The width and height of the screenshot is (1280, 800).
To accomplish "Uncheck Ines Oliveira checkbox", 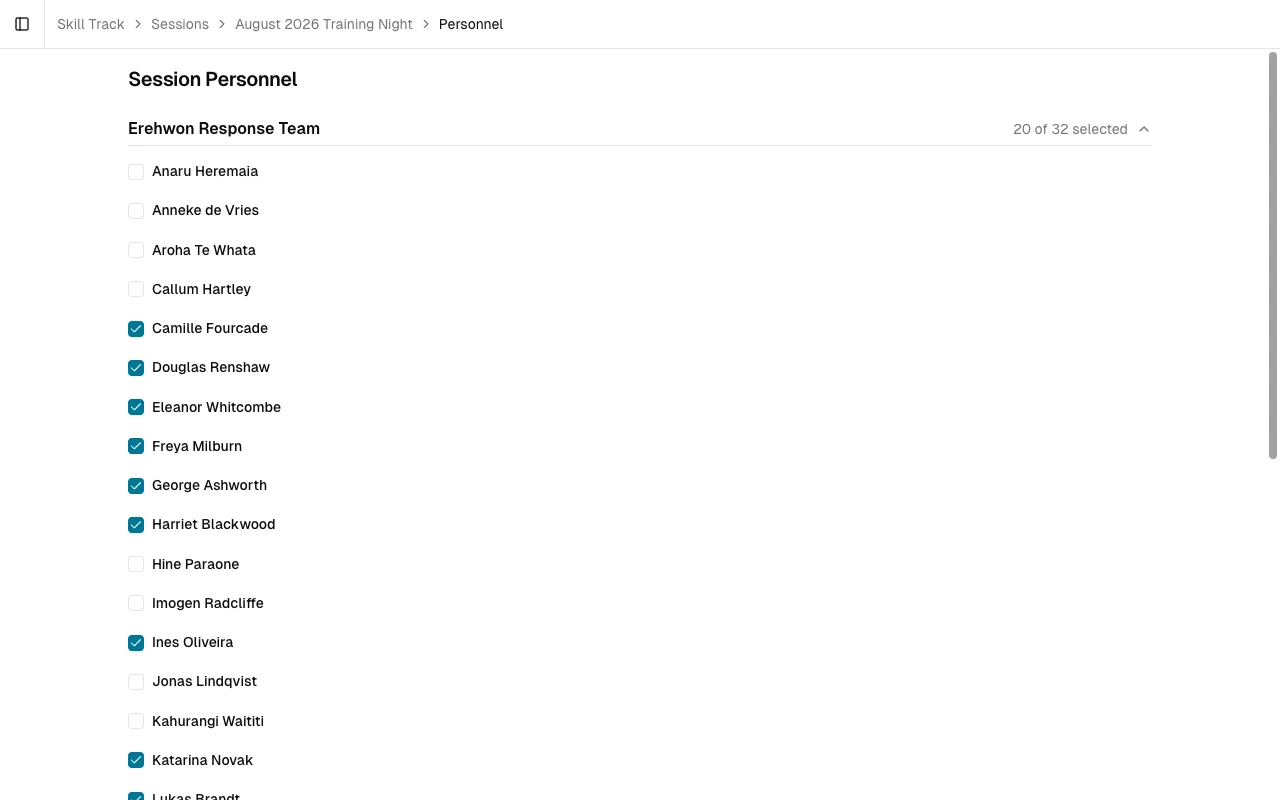I will coord(136,643).
